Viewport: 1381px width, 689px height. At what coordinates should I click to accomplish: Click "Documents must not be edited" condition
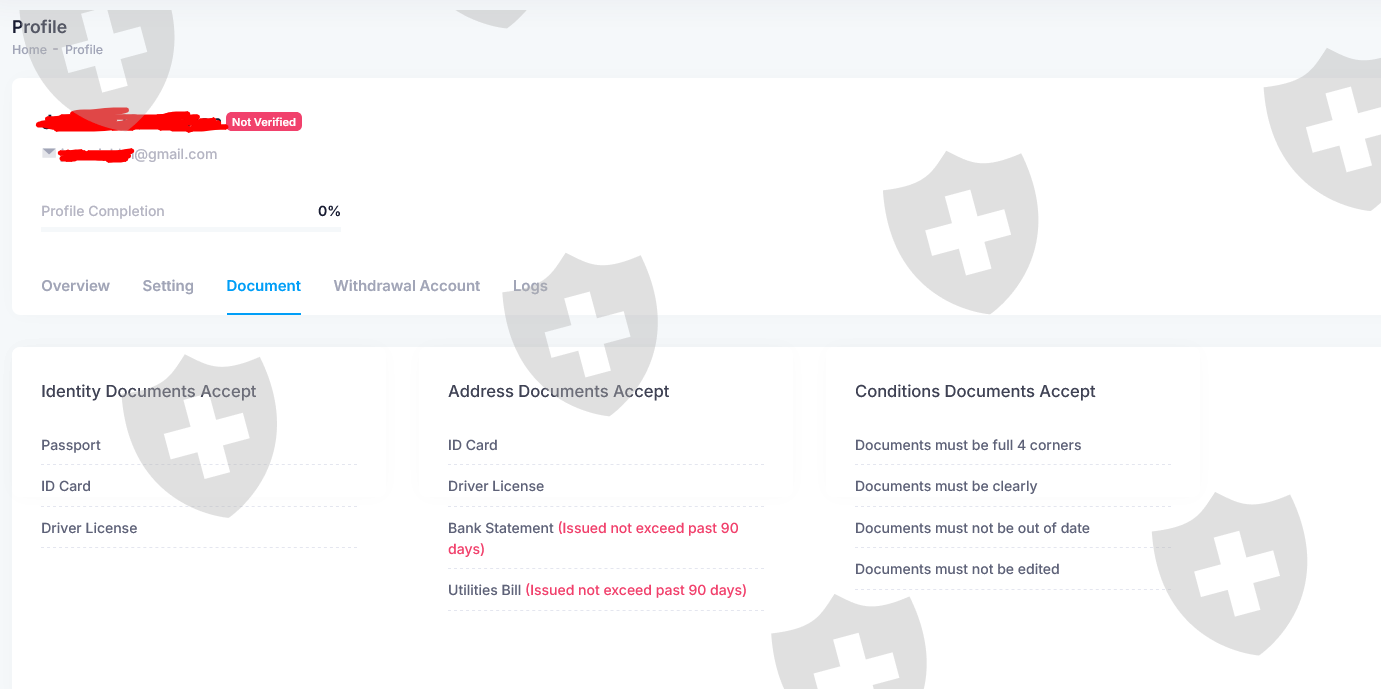957,569
